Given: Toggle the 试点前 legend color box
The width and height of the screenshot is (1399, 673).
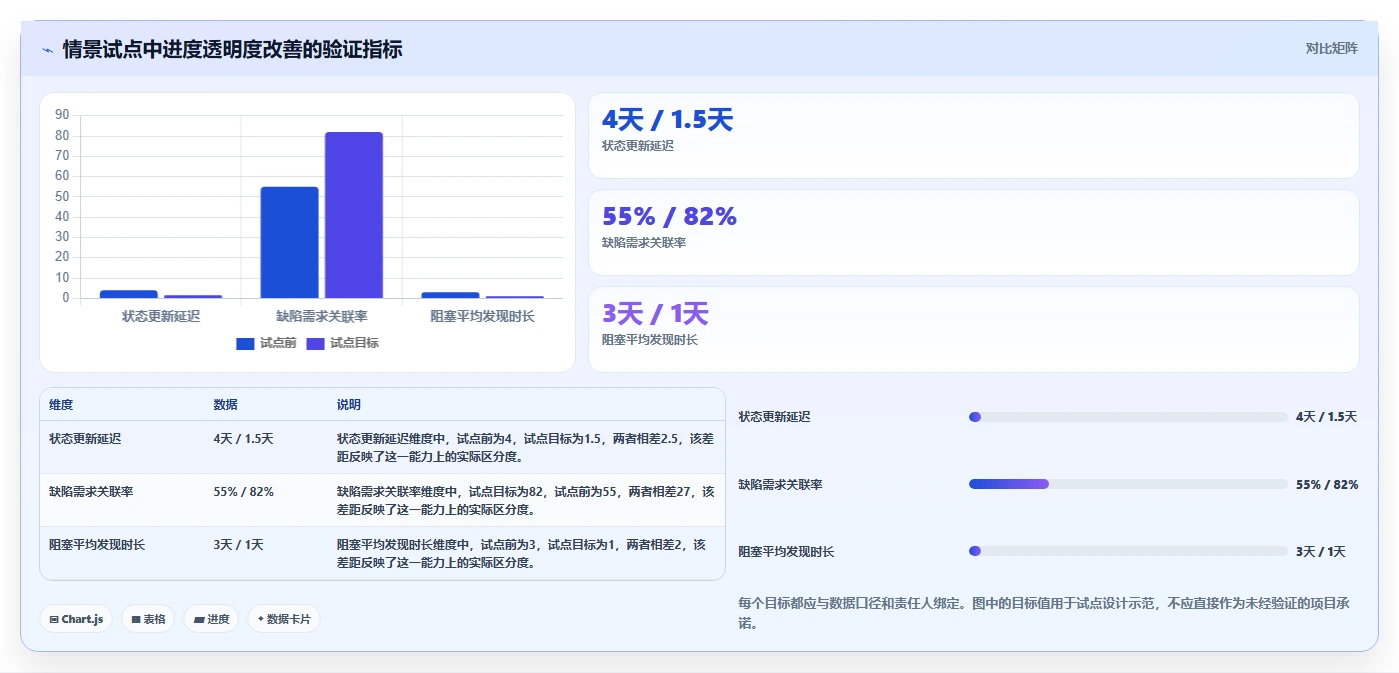Looking at the screenshot, I should (245, 343).
